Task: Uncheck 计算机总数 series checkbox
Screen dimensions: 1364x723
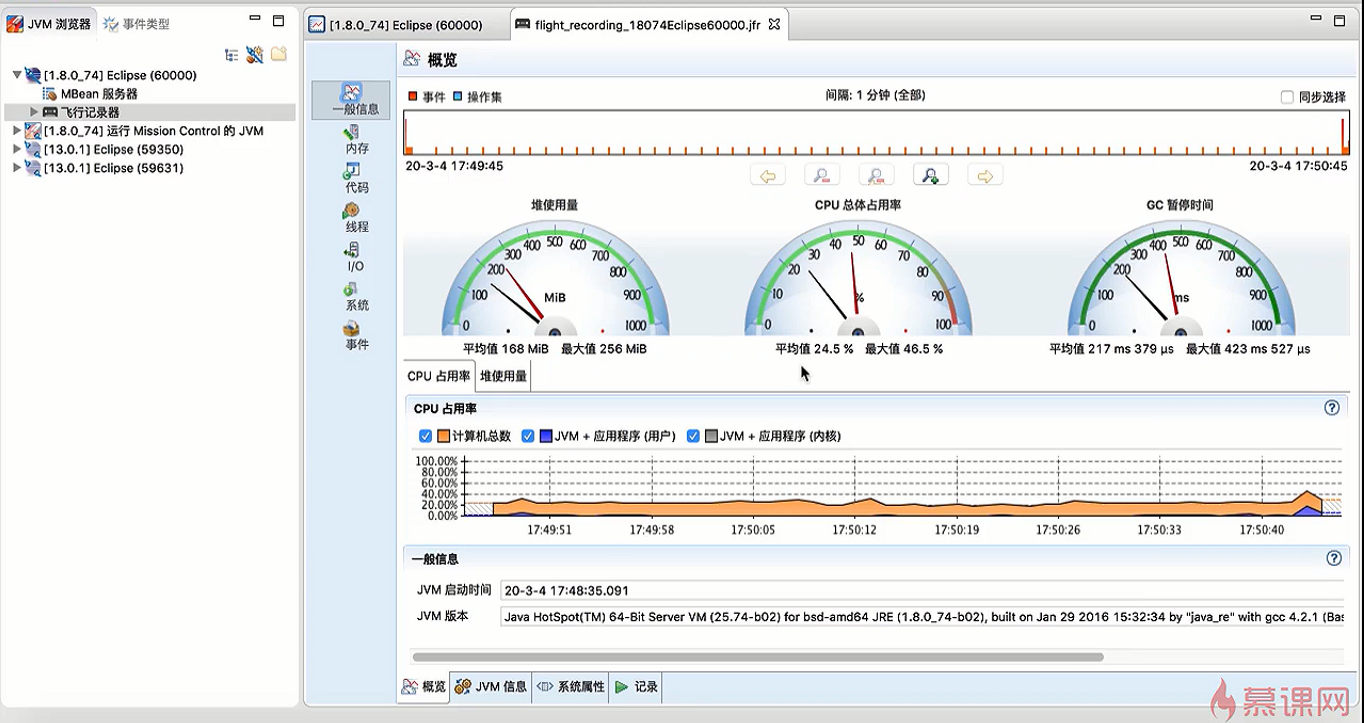Action: tap(425, 436)
